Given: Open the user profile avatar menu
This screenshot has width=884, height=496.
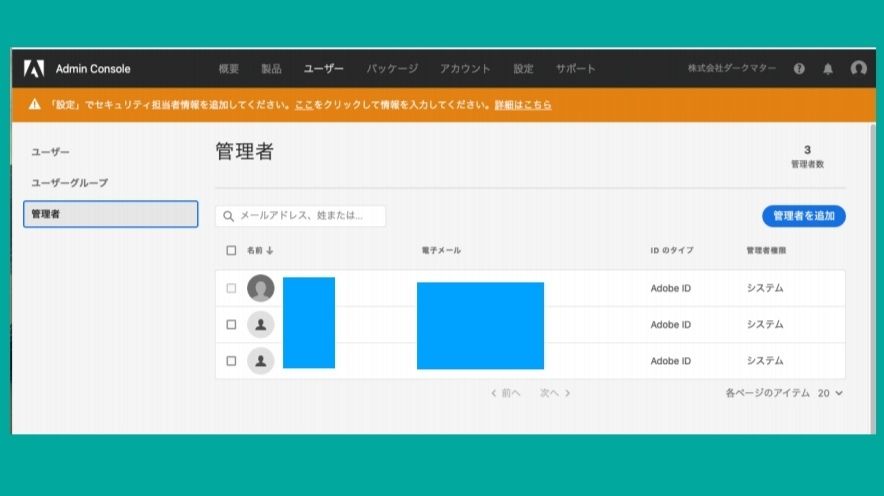Looking at the screenshot, I should click(x=858, y=69).
